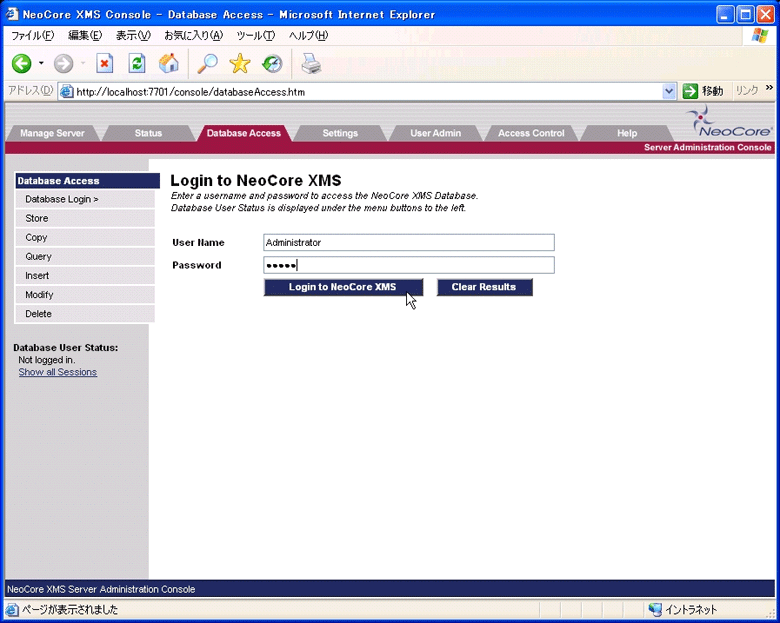Viewport: 780px width, 623px height.
Task: Click the browser Back arrow icon
Action: click(21, 63)
